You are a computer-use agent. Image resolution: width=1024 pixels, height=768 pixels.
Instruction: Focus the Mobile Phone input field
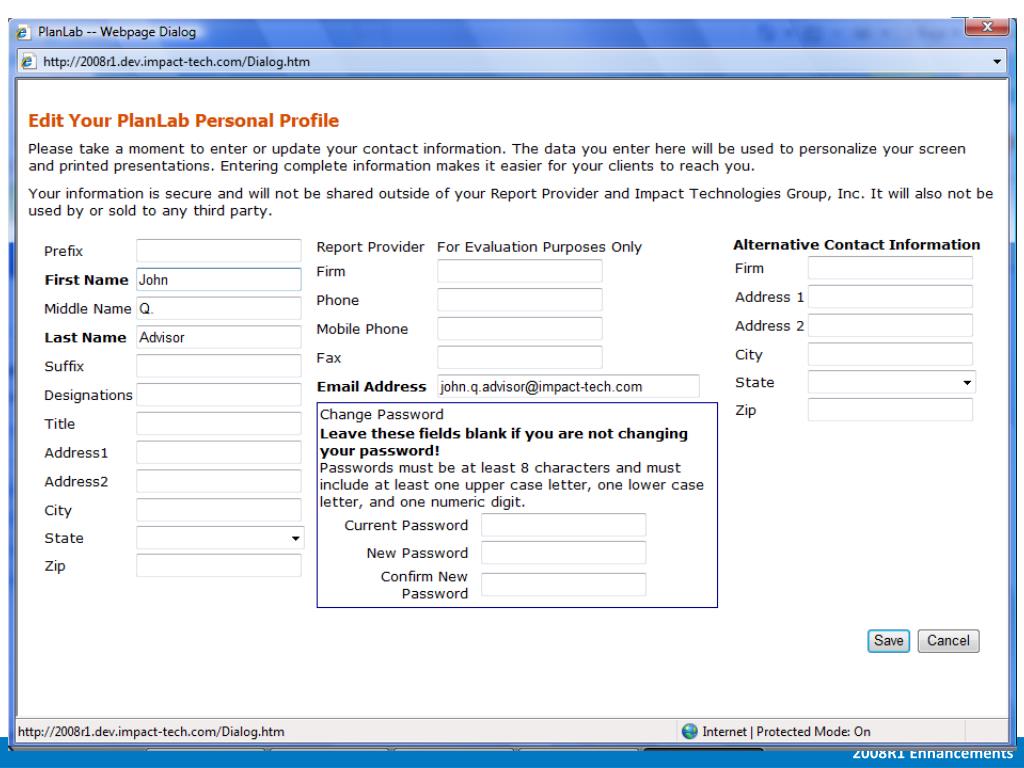[520, 328]
